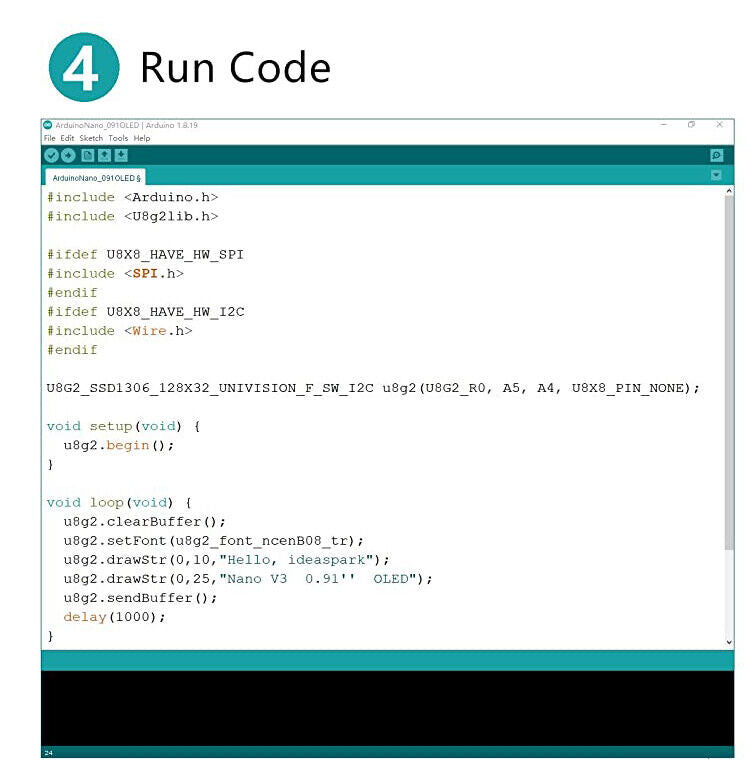This screenshot has height=760, width=756.
Task: Click the Arduino logo in title bar
Action: point(47,125)
